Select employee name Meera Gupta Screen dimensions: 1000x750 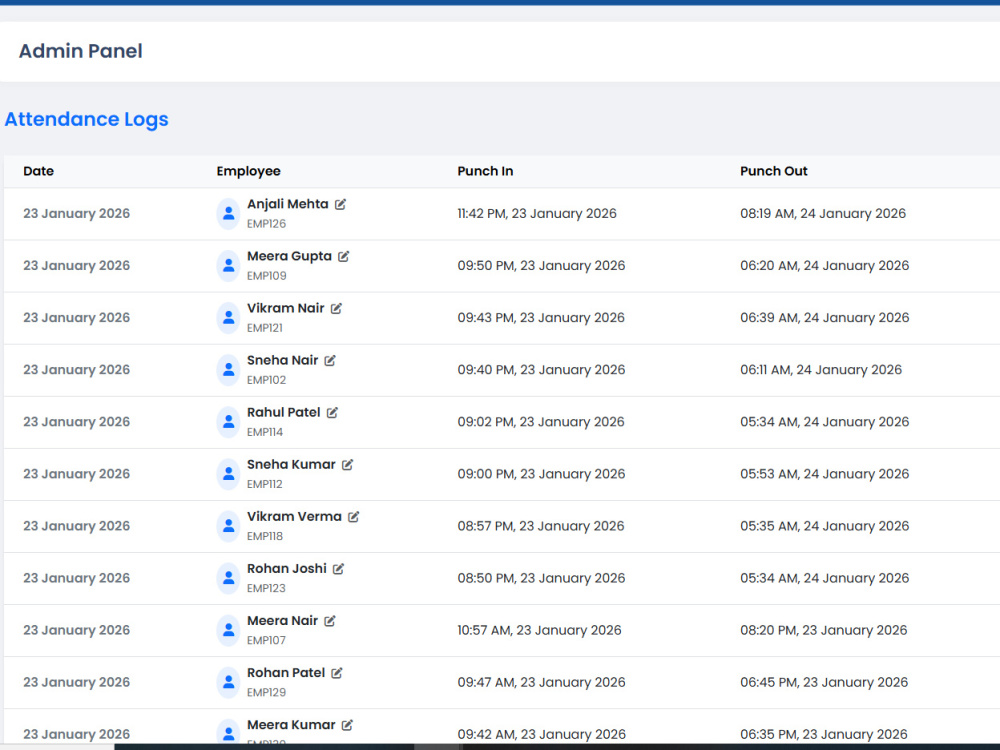coord(290,256)
